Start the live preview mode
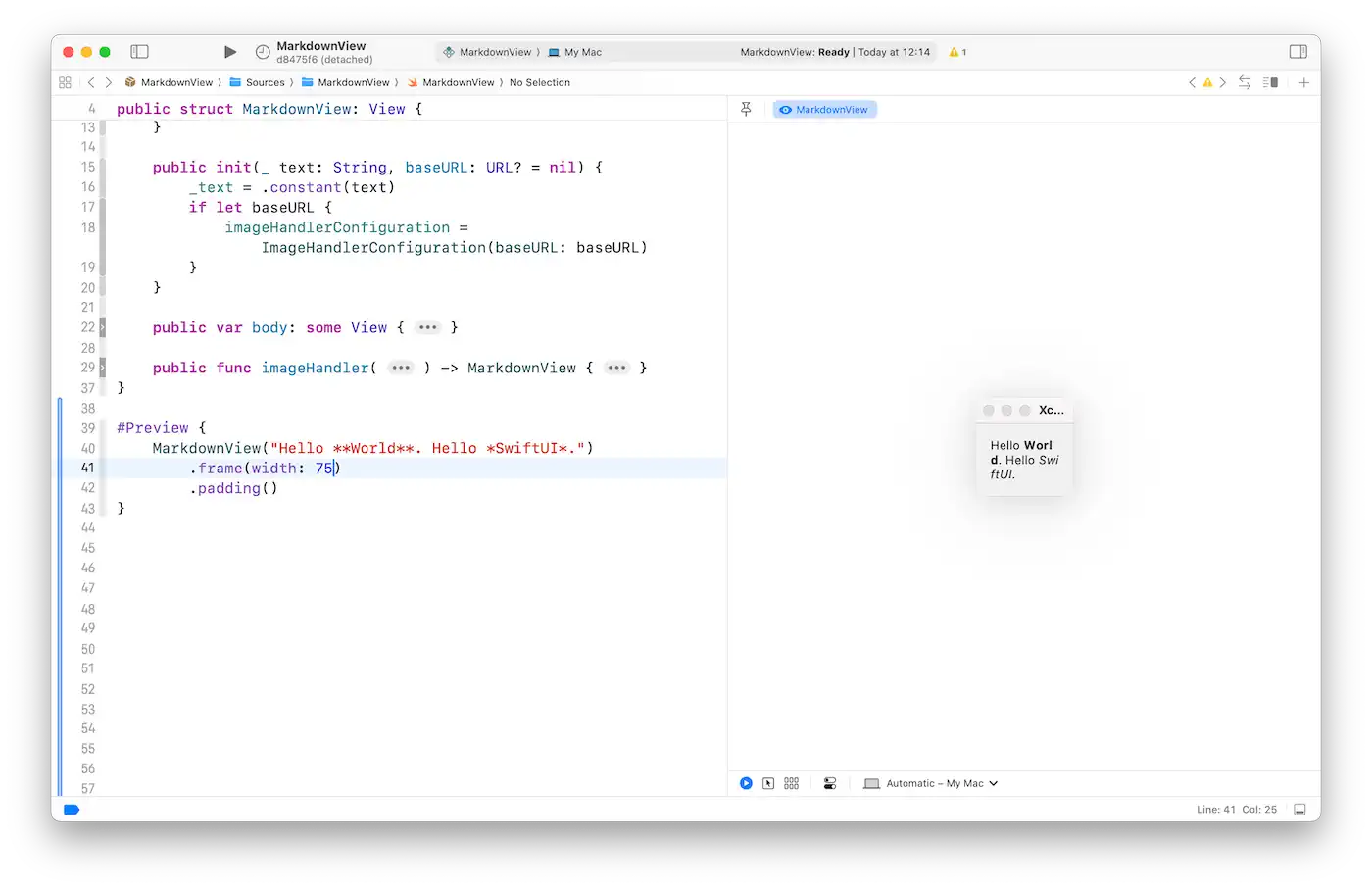The width and height of the screenshot is (1372, 889). [746, 783]
